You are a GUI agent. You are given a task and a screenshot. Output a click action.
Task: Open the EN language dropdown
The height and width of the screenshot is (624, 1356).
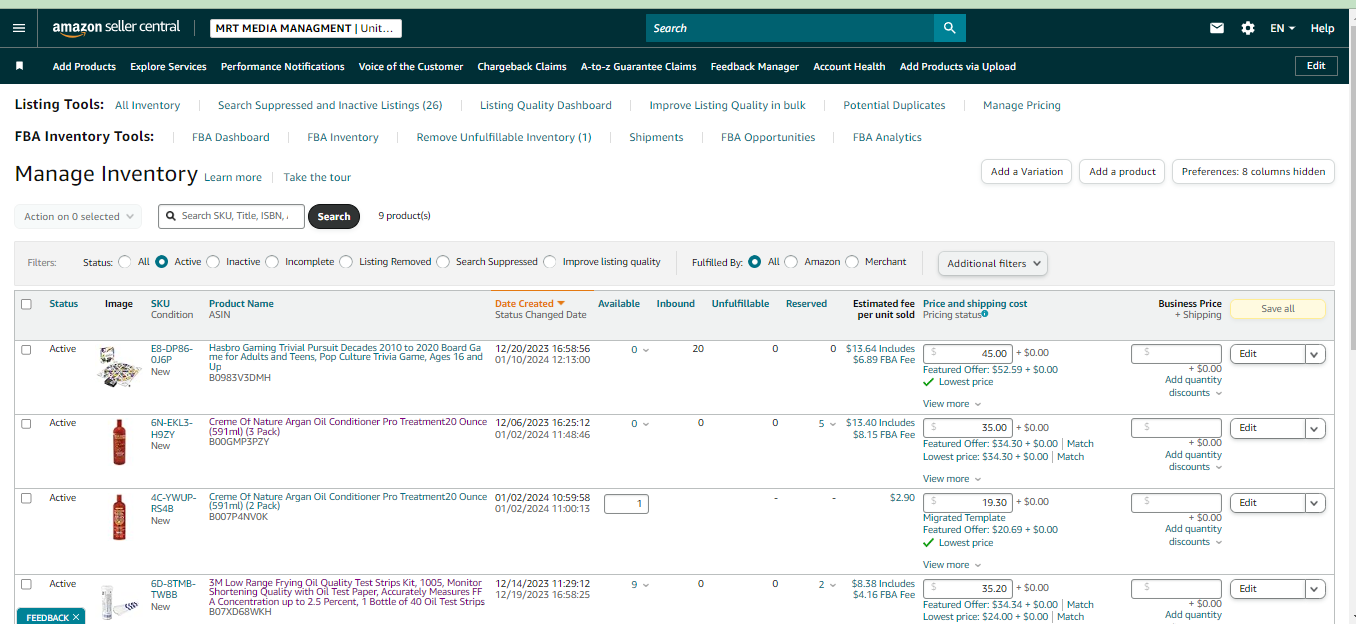pos(1282,28)
